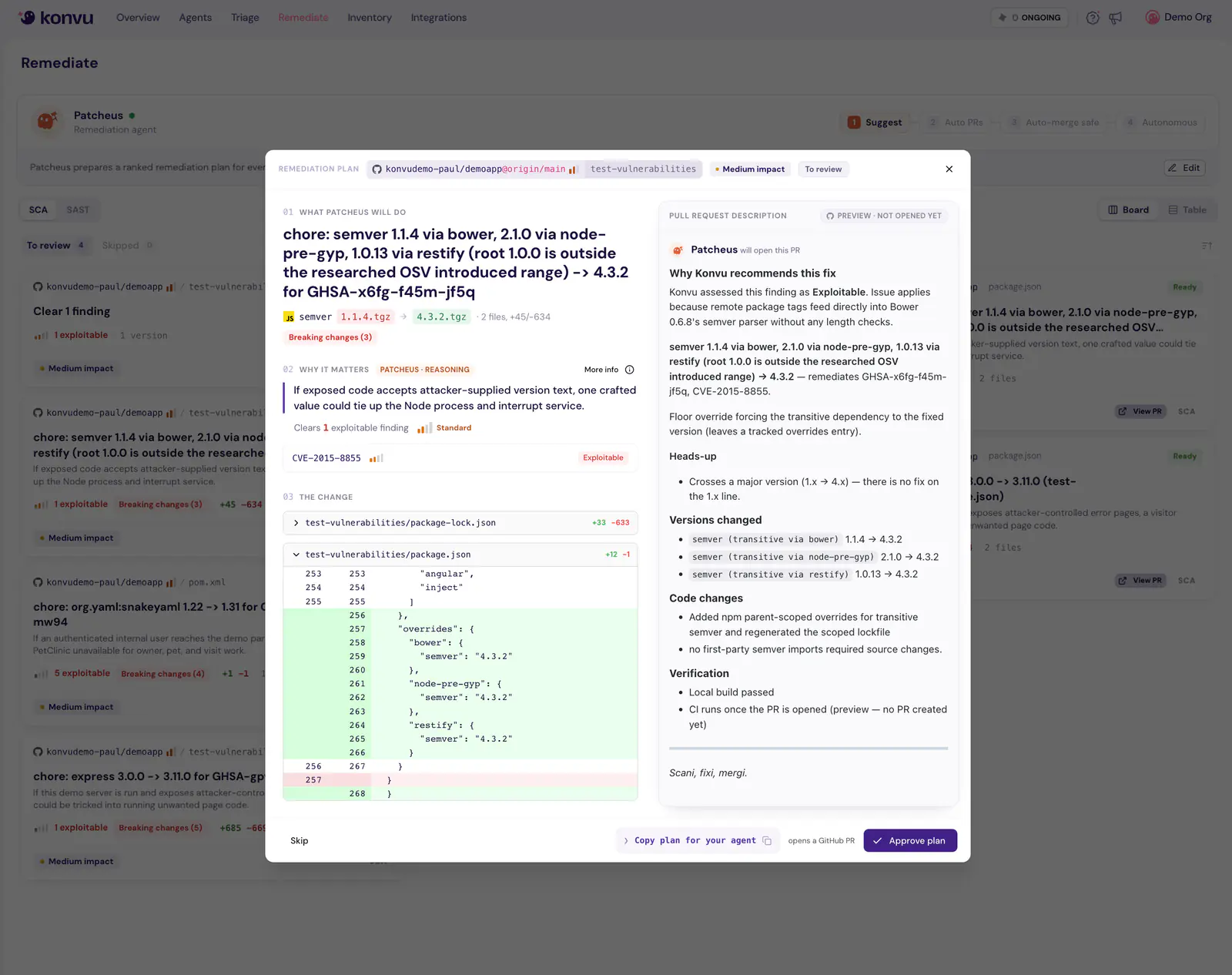Viewport: 1232px width, 975px height.
Task: Open the Remediate nav item
Action: [303, 17]
